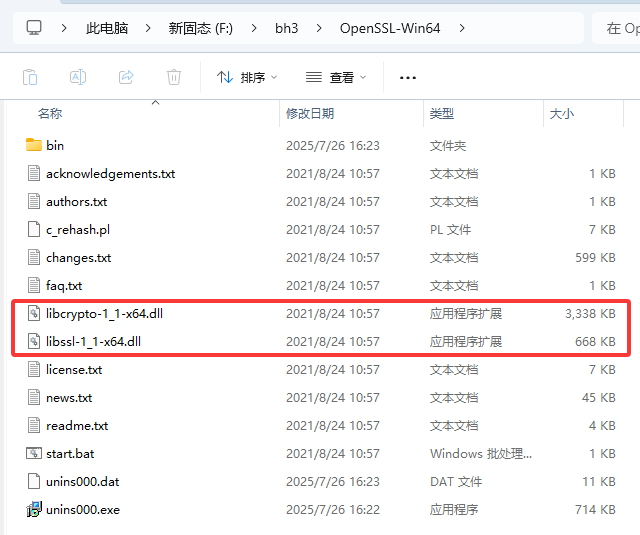Image resolution: width=640 pixels, height=535 pixels.
Task: Sort by 修改日期 column header
Action: pos(310,113)
